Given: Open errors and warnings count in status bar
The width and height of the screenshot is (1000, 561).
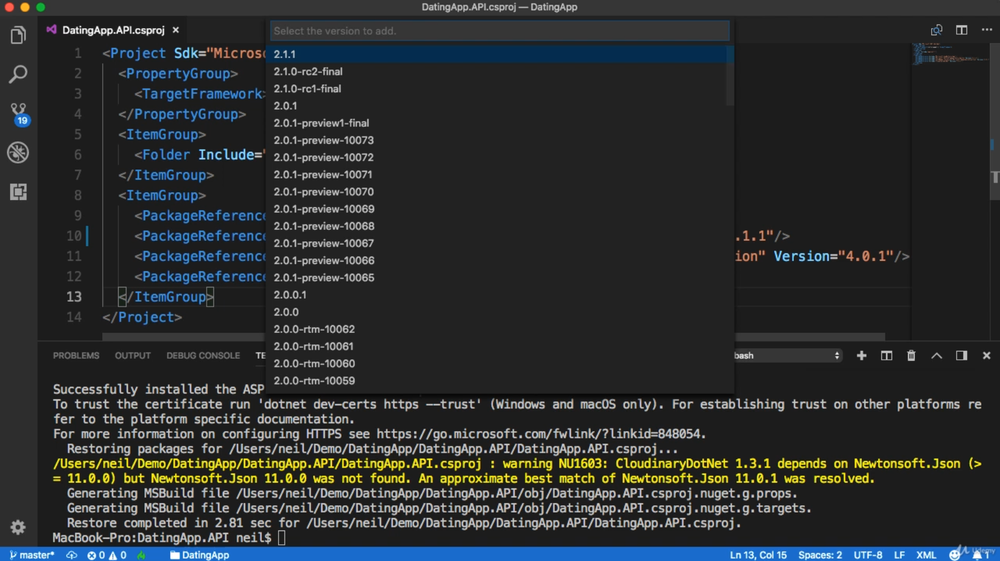Looking at the screenshot, I should [107, 555].
